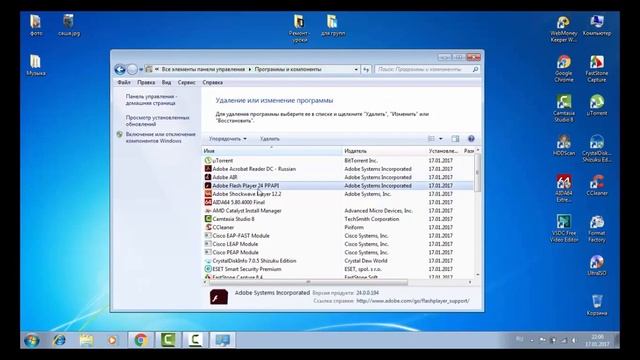Open the HDDScan desktop icon
This screenshot has height=360, width=640.
click(x=564, y=145)
